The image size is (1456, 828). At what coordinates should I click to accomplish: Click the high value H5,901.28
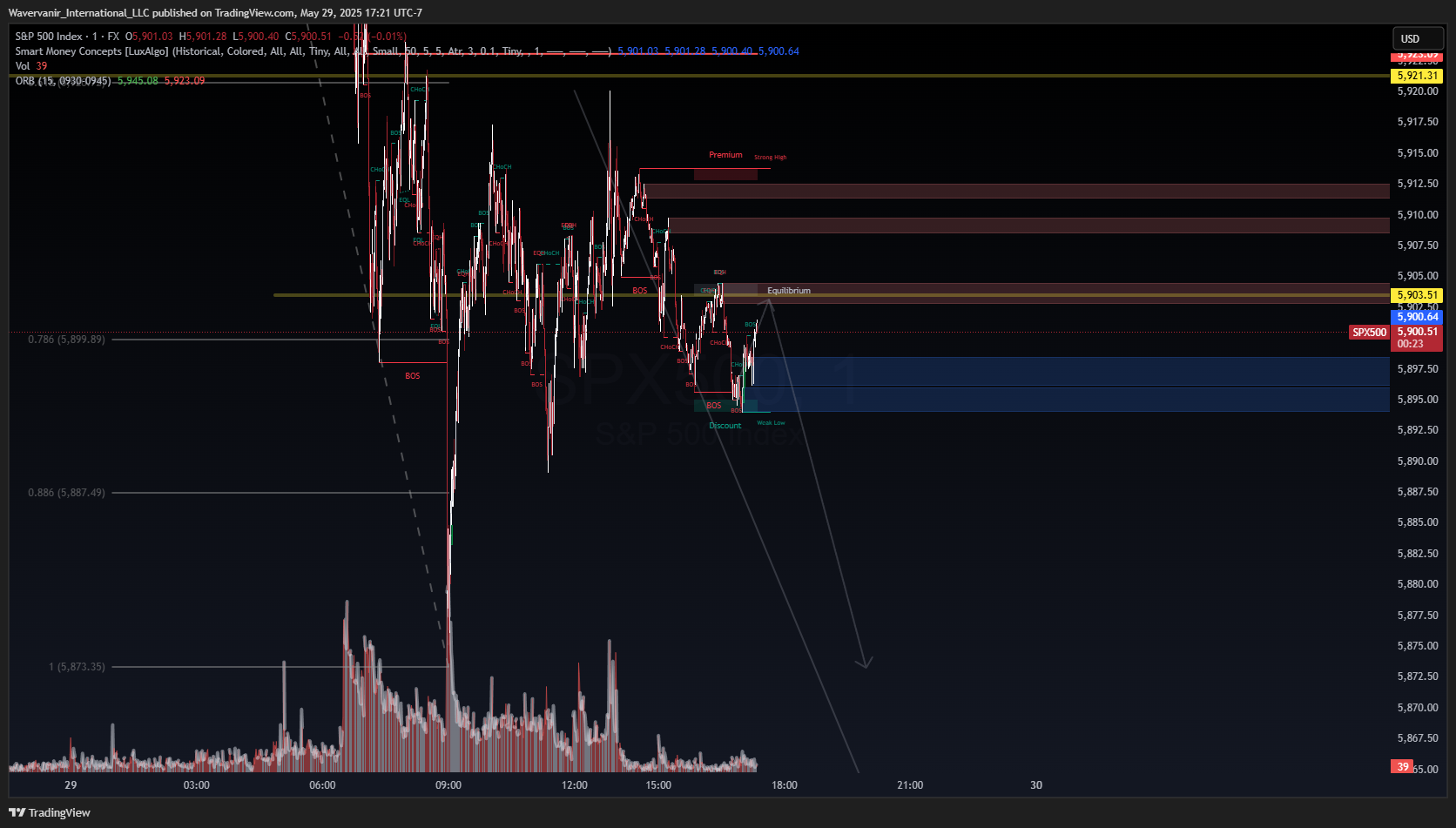point(203,37)
